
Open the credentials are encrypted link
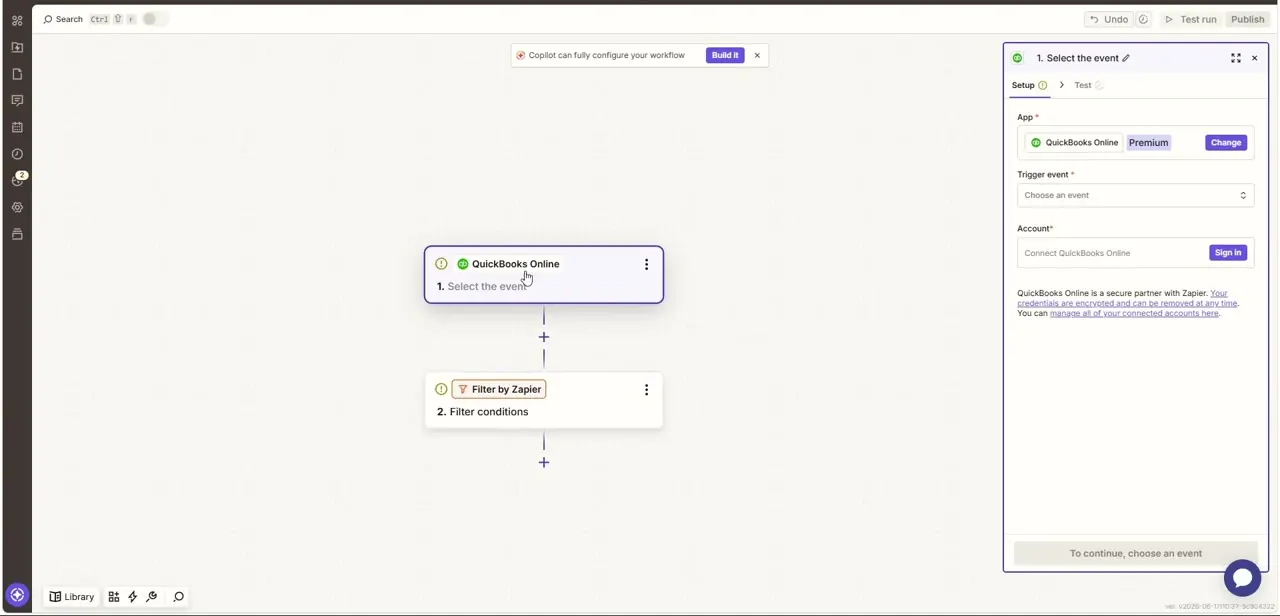click(1129, 298)
